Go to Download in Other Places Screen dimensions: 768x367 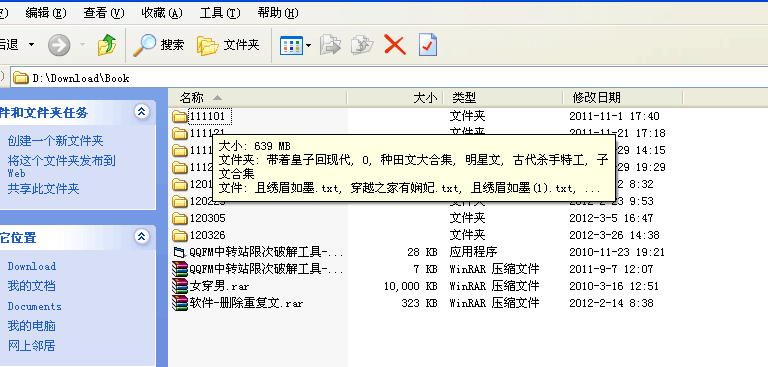(31, 267)
